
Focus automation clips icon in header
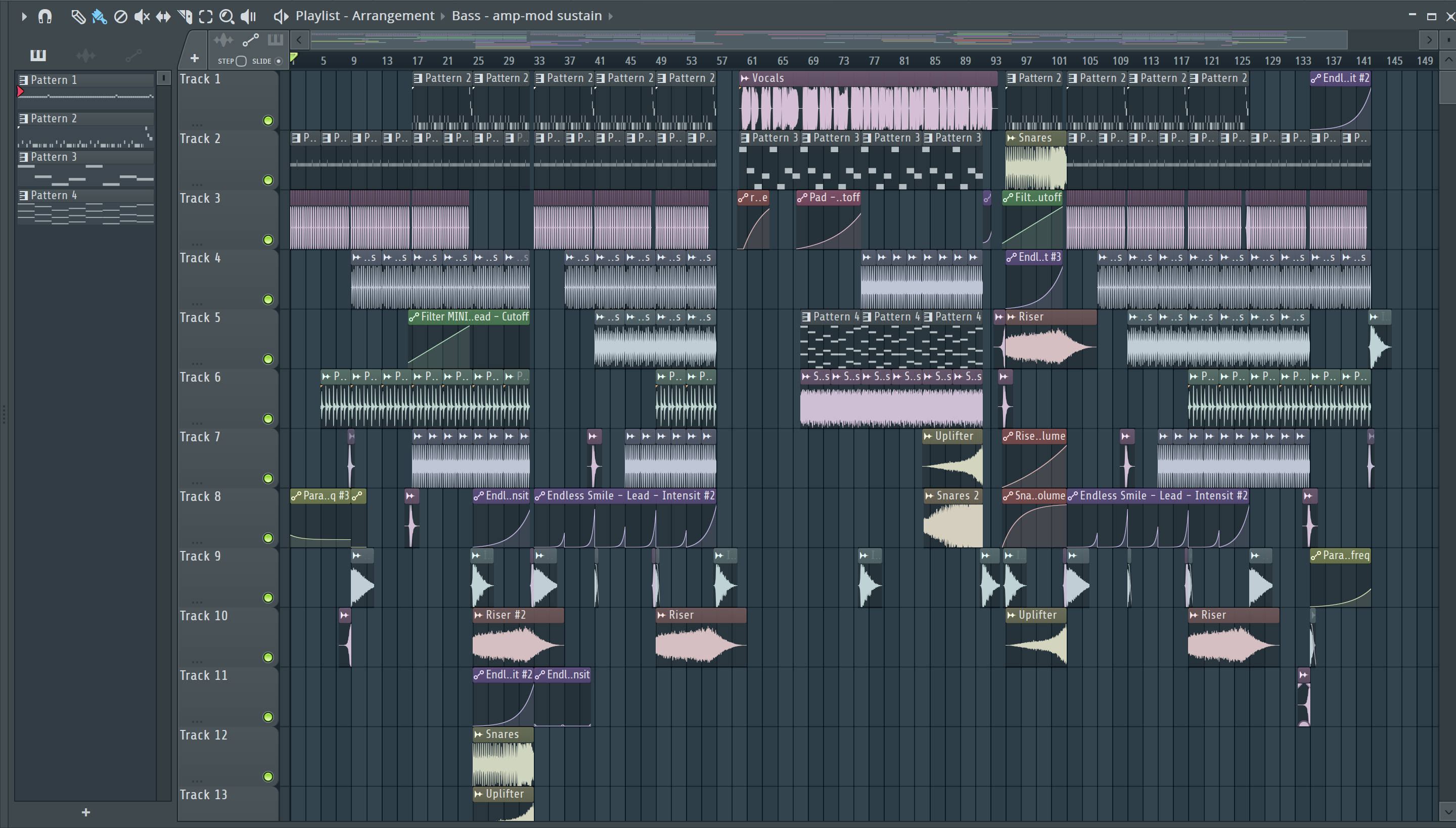click(x=251, y=40)
